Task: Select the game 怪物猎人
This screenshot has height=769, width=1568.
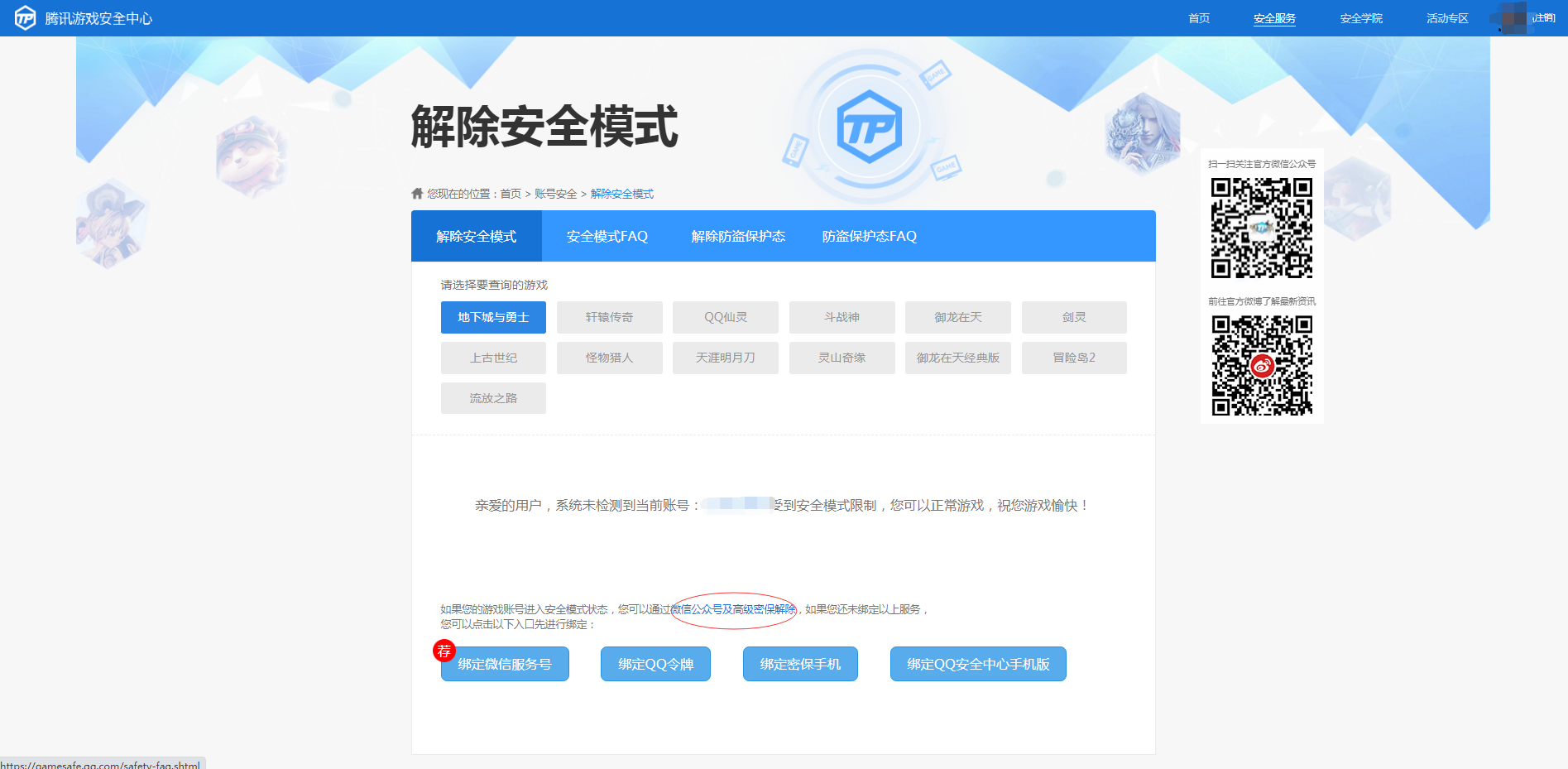Action: click(x=610, y=358)
